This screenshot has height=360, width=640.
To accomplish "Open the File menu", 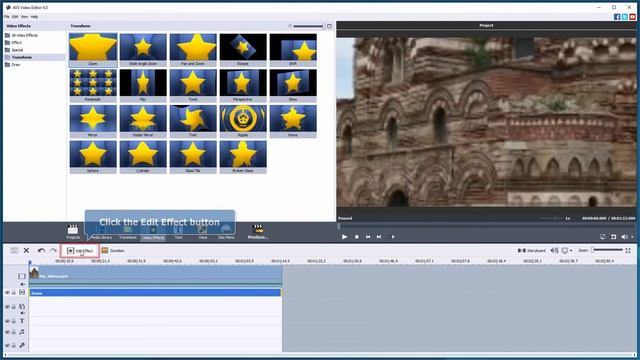I will 7,17.
